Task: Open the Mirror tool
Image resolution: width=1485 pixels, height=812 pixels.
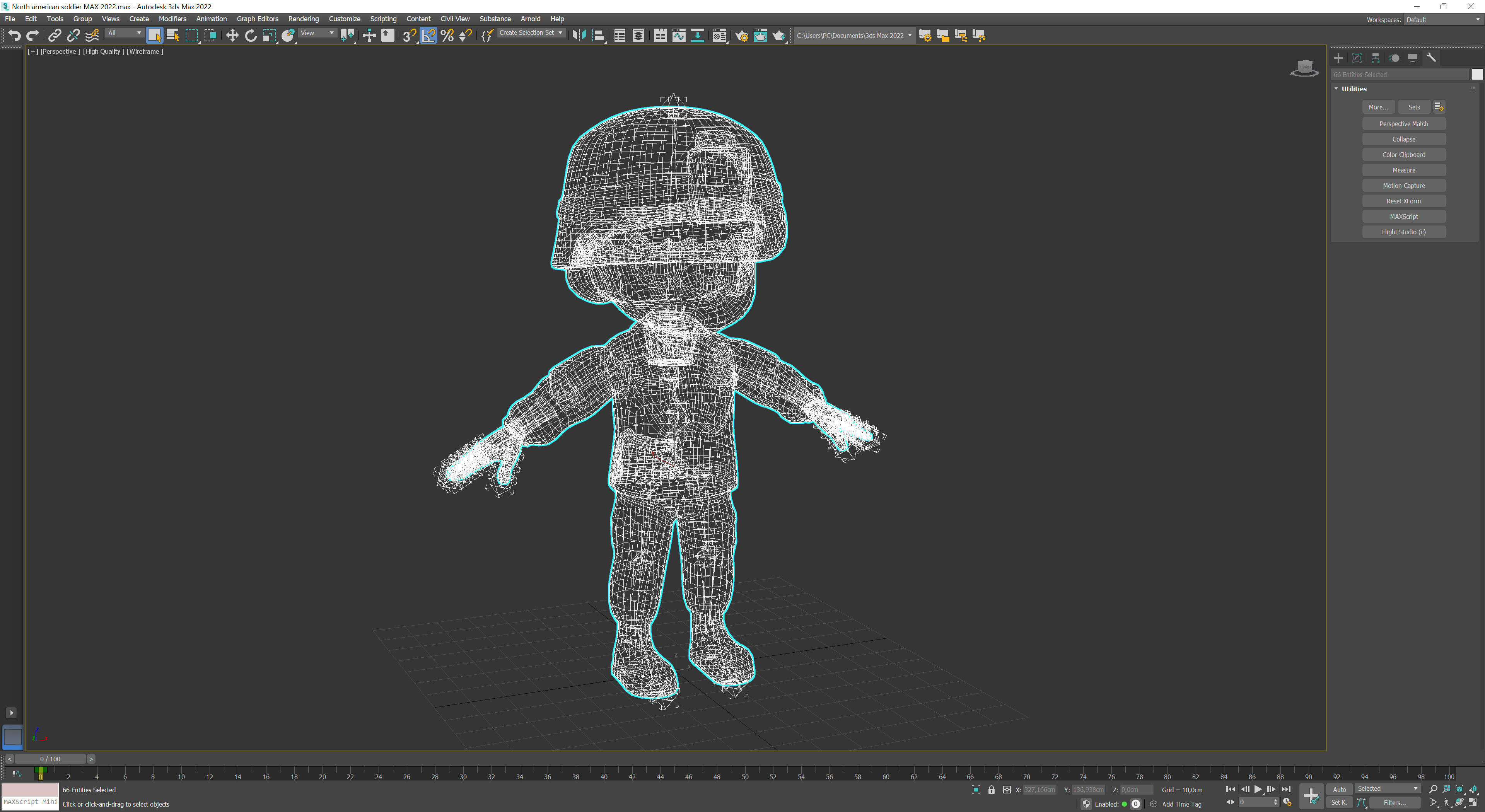Action: coord(579,36)
